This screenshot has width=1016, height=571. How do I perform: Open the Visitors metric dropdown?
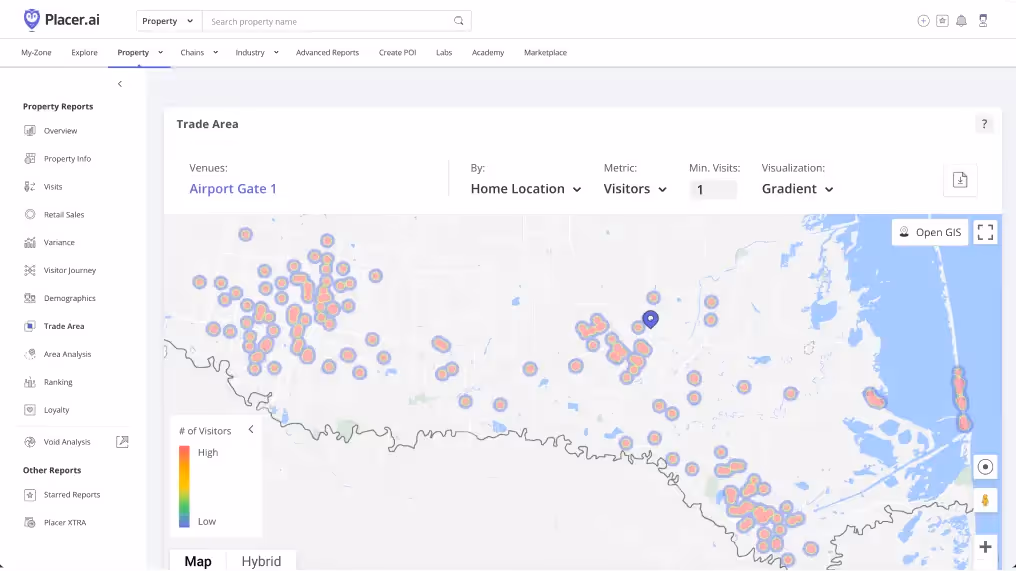(635, 189)
